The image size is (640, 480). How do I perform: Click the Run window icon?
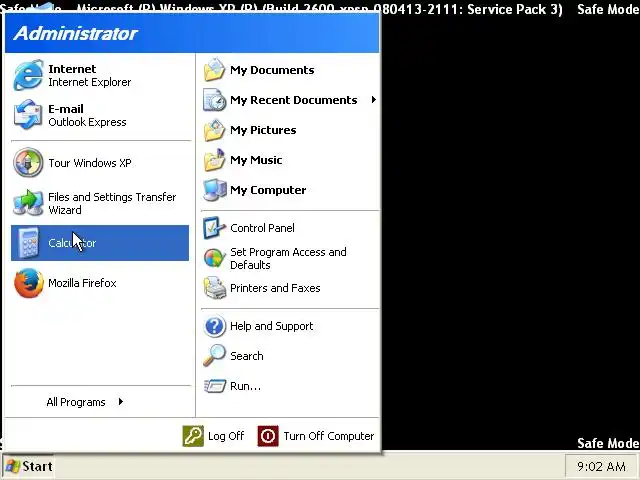point(215,386)
